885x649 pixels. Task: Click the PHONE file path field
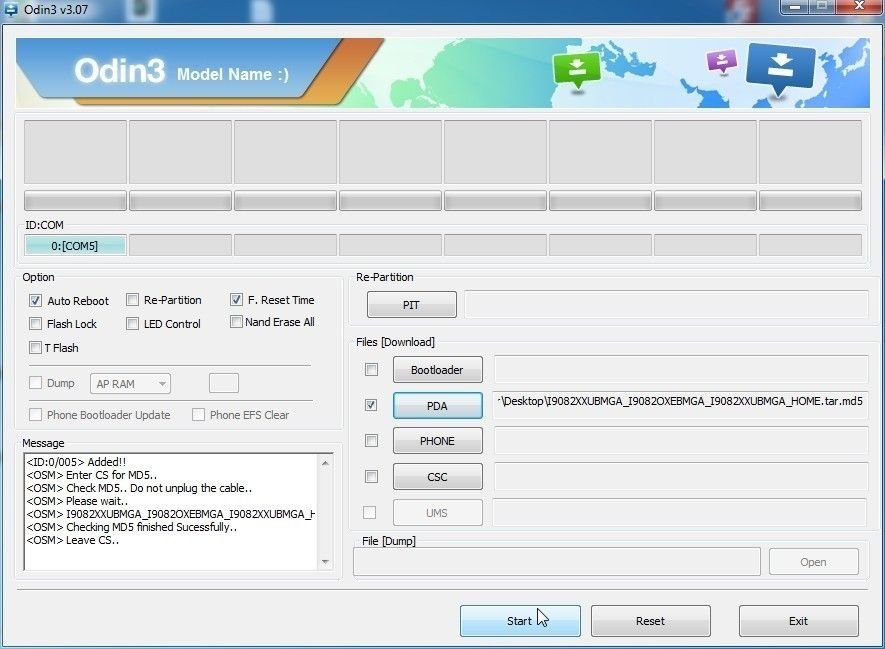[x=680, y=441]
